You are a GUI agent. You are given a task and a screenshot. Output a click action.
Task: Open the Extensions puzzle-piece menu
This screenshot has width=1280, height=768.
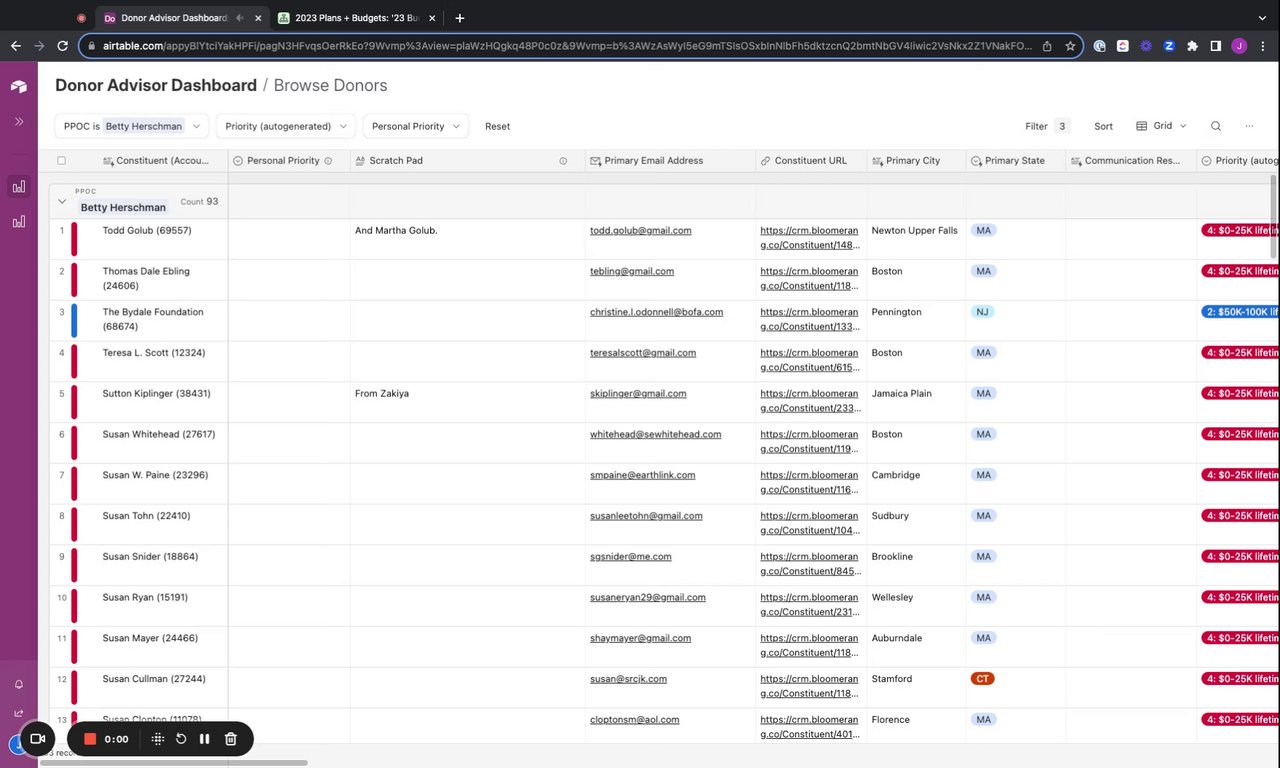pyautogui.click(x=1193, y=46)
